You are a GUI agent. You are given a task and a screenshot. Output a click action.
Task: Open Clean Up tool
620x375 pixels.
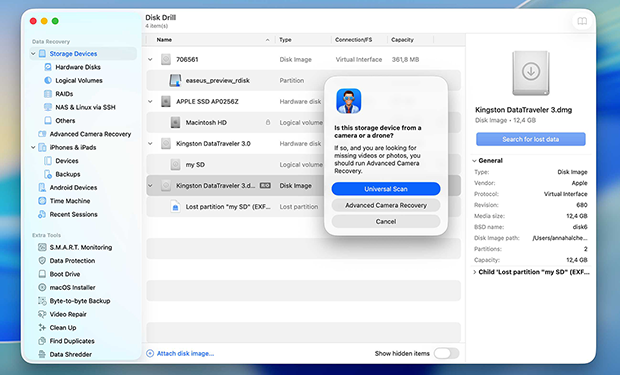coord(63,328)
